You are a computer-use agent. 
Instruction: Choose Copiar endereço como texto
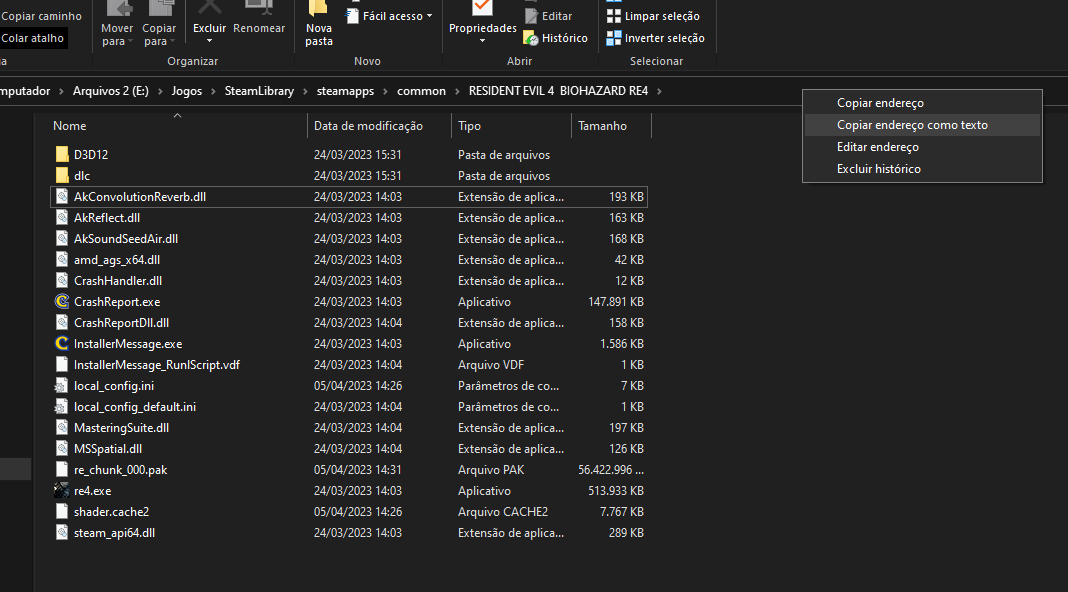tap(922, 125)
